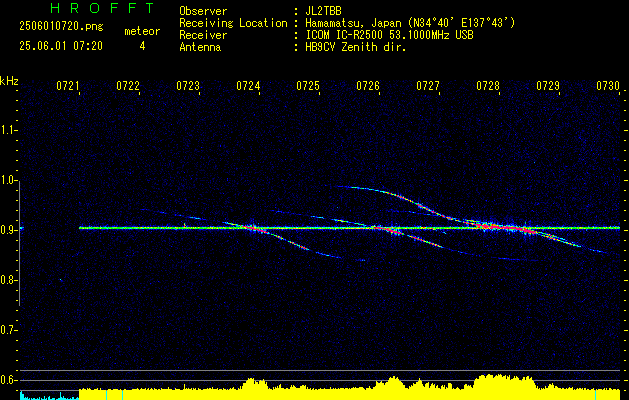Click the 0725 time marker

coord(308,86)
